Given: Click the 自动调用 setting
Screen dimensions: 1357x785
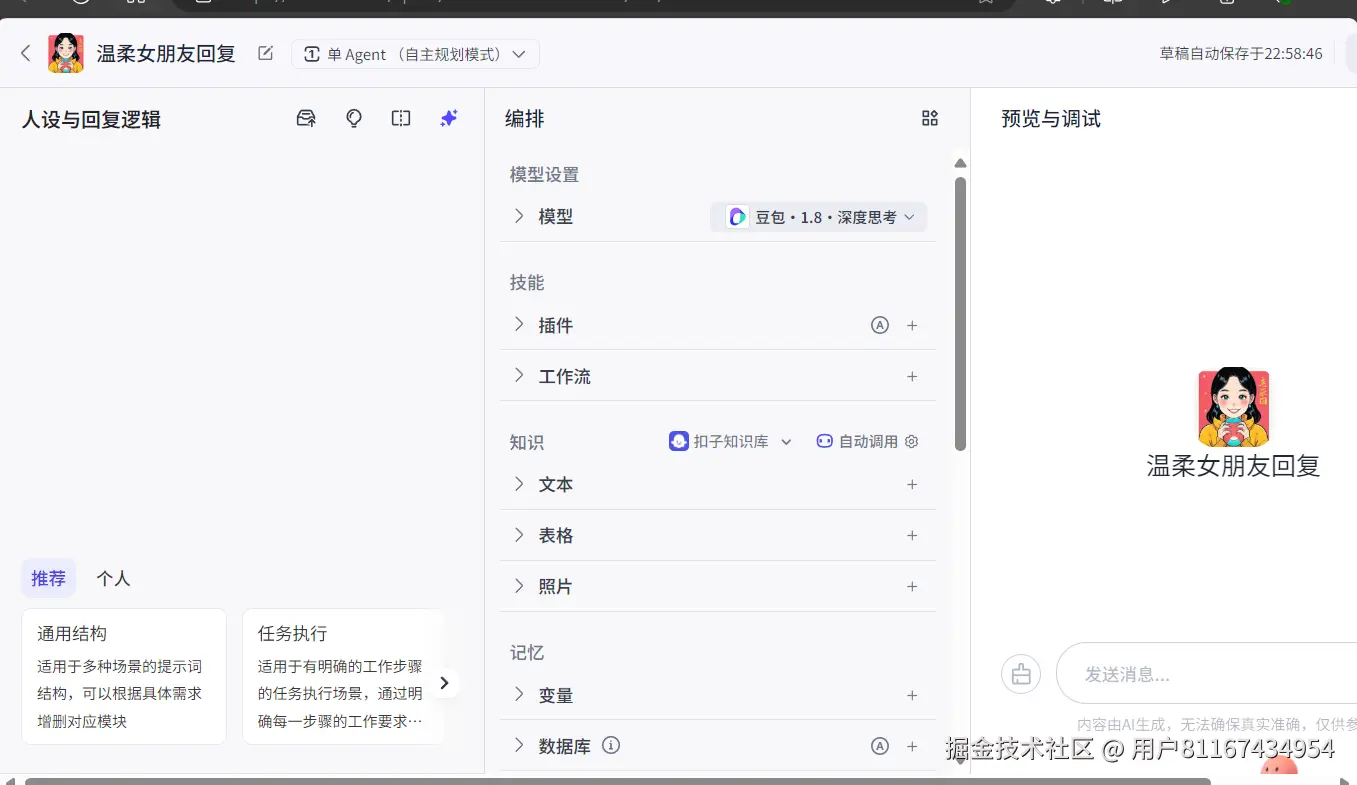Looking at the screenshot, I should tap(857, 441).
